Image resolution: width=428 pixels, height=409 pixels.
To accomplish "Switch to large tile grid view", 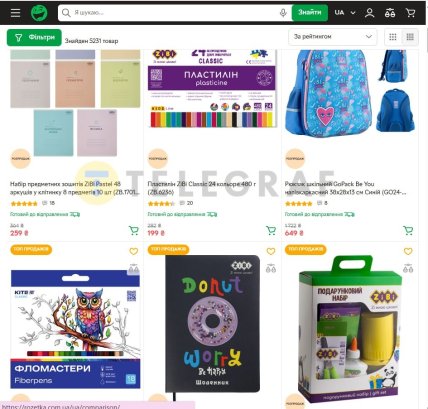I will (410, 37).
